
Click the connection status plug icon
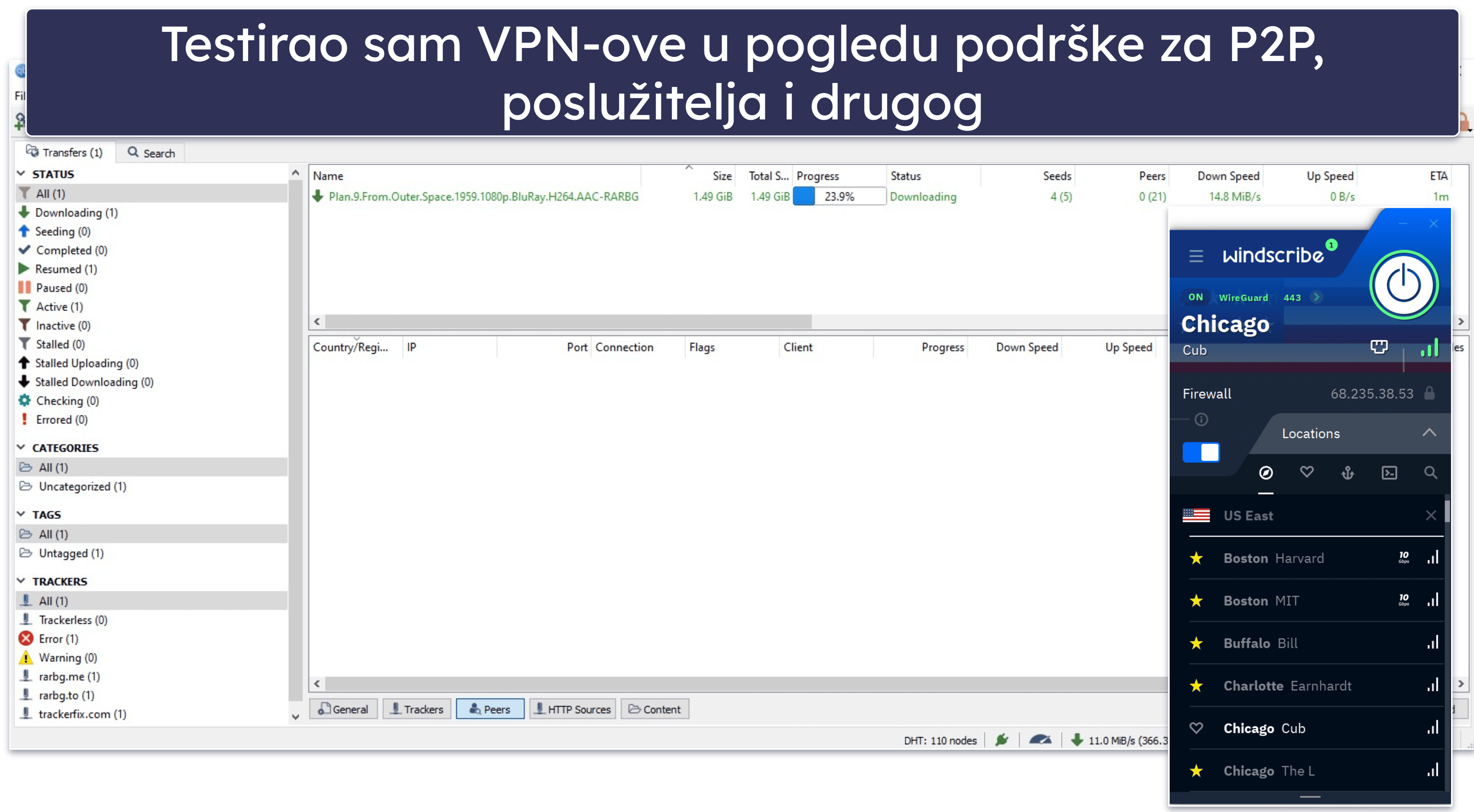[1001, 740]
